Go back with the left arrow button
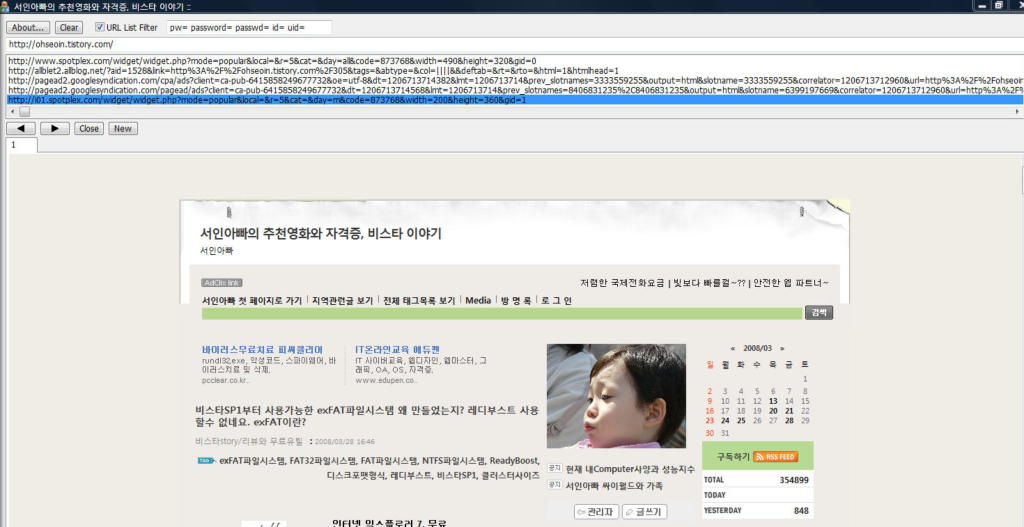Screen dimensions: 1024x527 coord(21,129)
